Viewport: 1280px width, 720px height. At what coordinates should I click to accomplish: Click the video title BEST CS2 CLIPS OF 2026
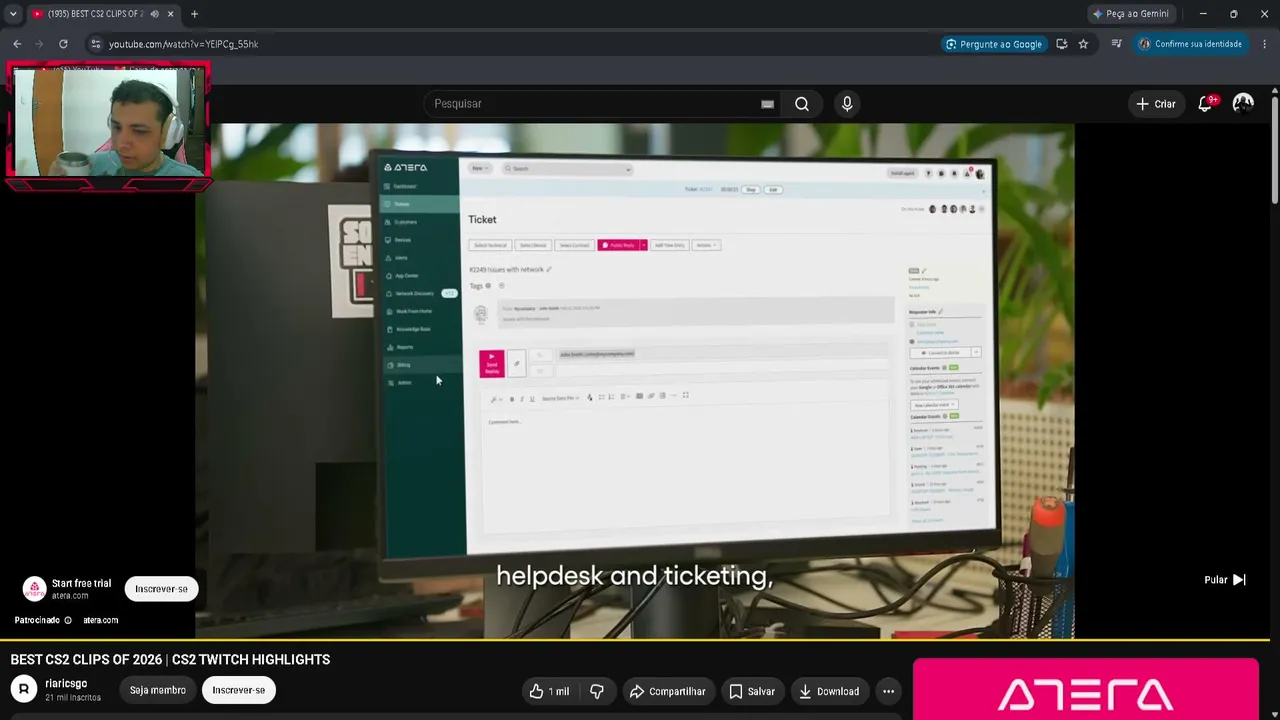point(170,660)
